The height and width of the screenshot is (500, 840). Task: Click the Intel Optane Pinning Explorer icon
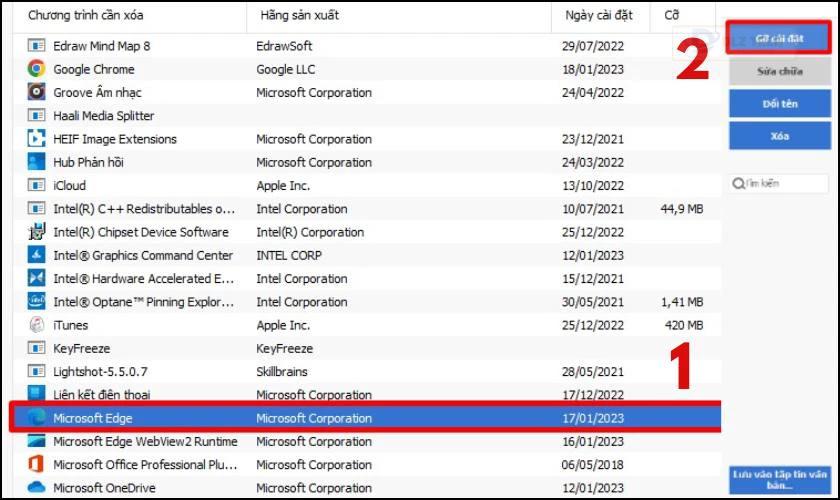36,301
